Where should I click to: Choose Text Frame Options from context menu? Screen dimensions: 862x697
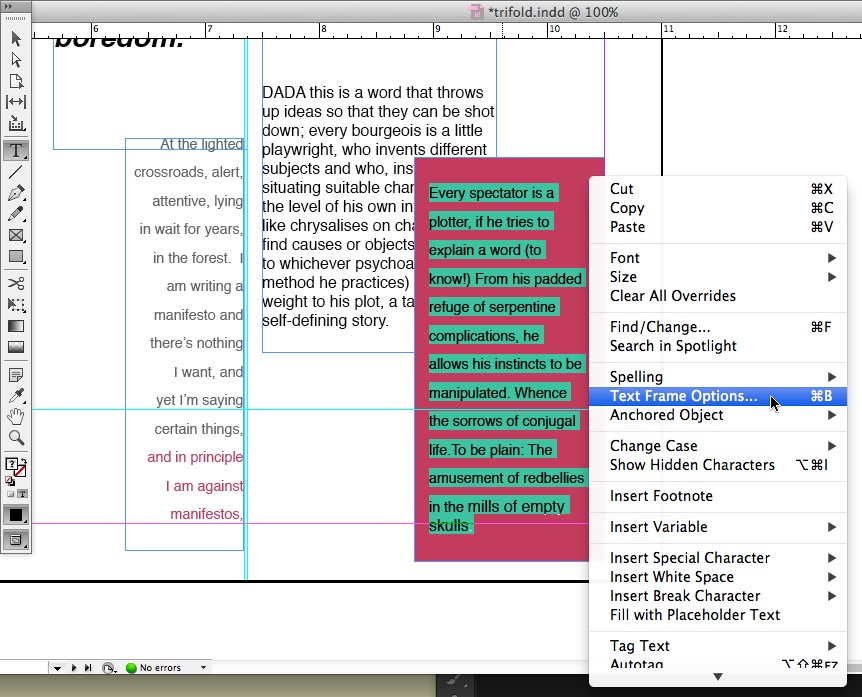684,396
